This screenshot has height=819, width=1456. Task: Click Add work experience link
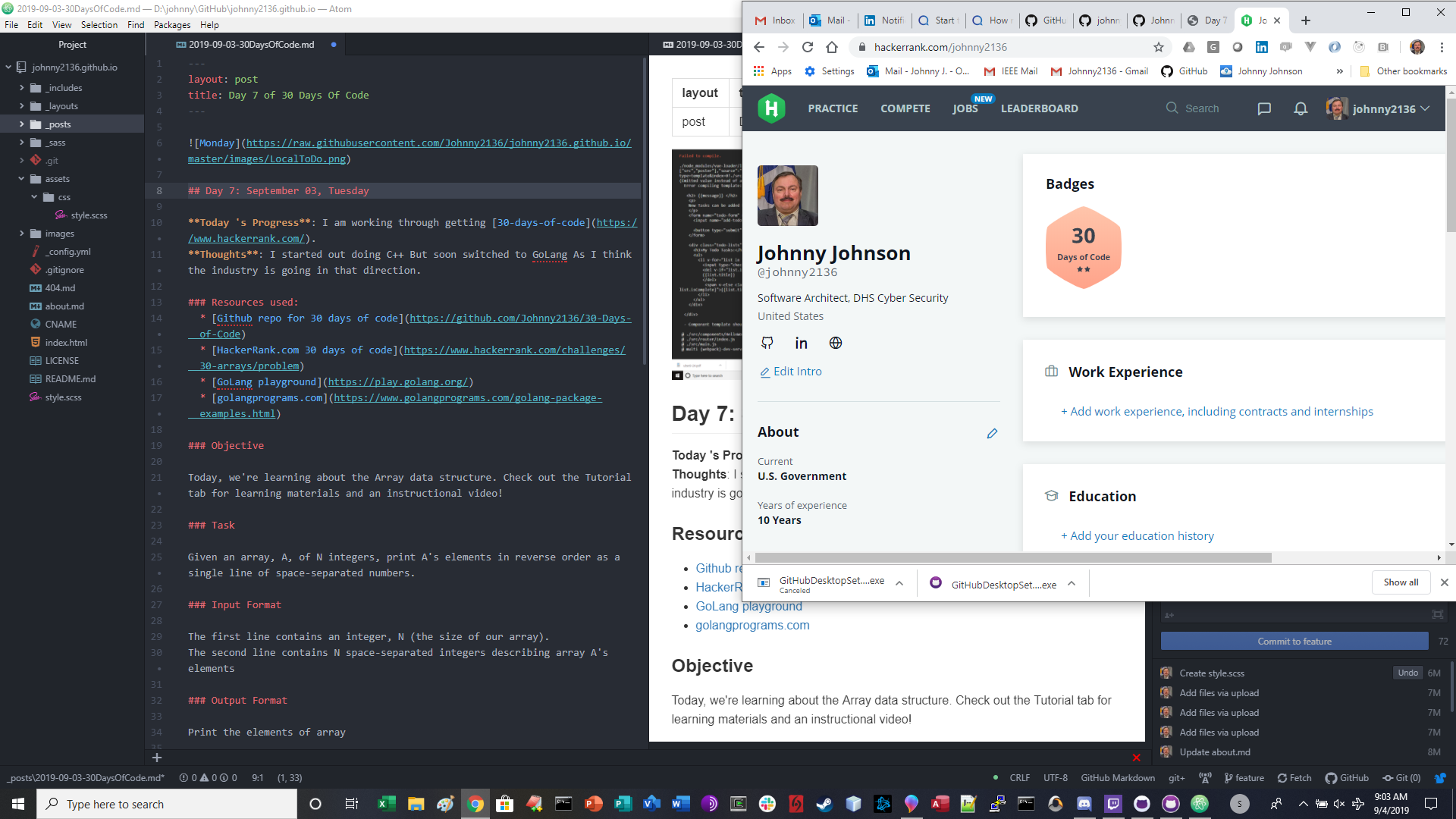click(x=1216, y=411)
